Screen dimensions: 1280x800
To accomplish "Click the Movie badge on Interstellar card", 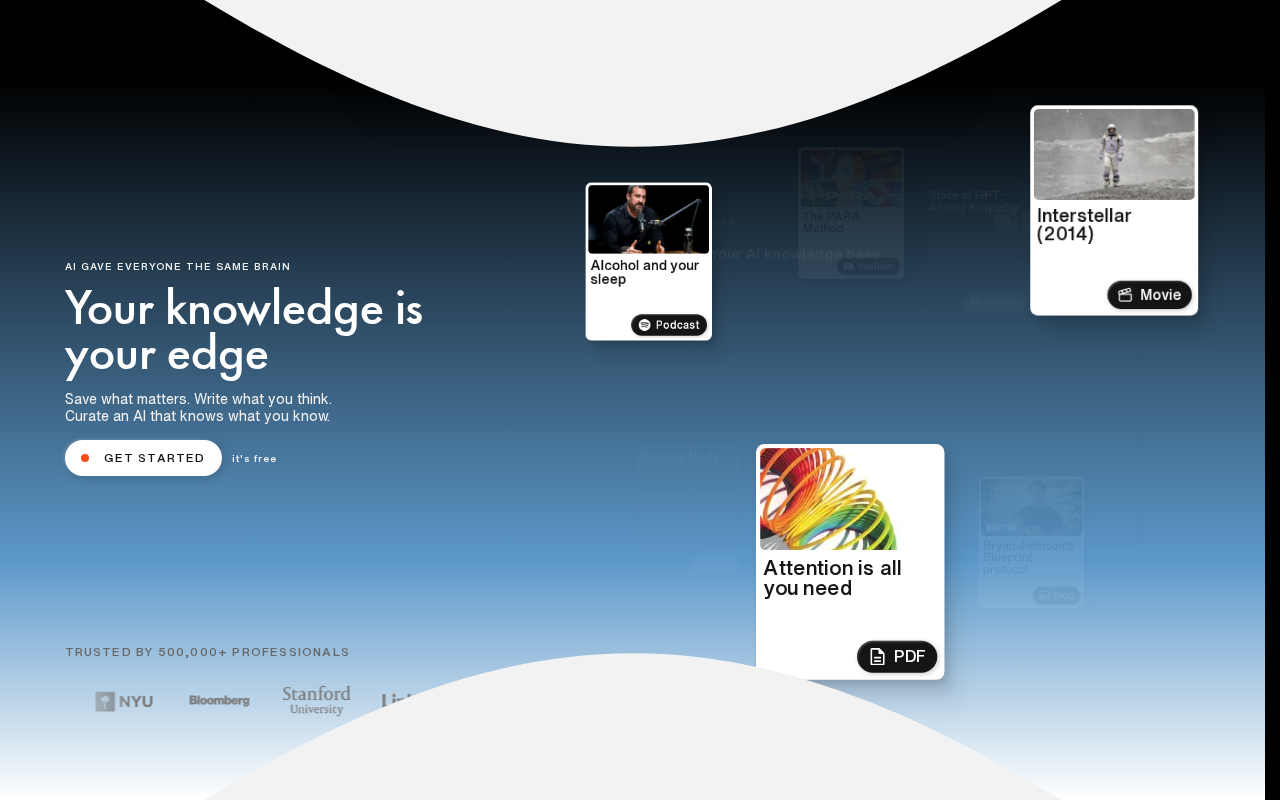I will [1149, 295].
